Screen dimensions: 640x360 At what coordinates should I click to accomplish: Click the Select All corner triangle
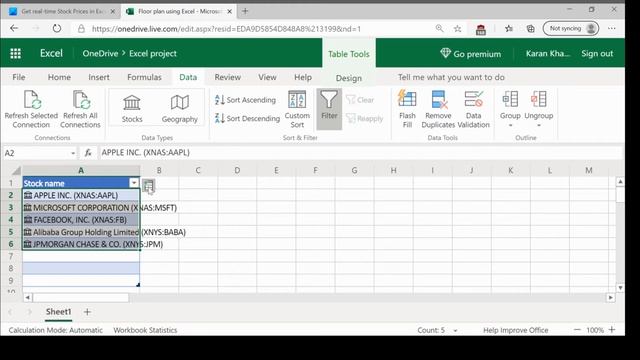pyautogui.click(x=16, y=170)
